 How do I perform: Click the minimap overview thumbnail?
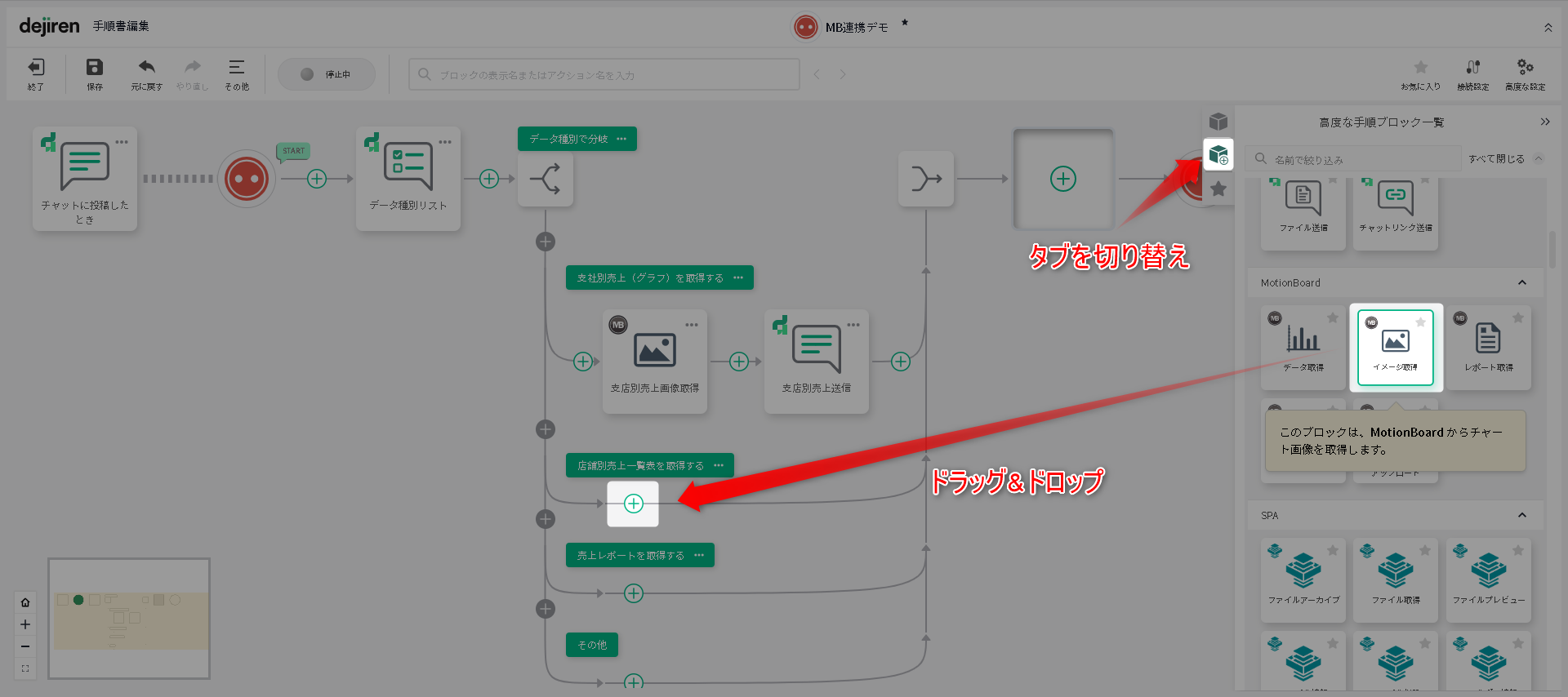coord(129,619)
